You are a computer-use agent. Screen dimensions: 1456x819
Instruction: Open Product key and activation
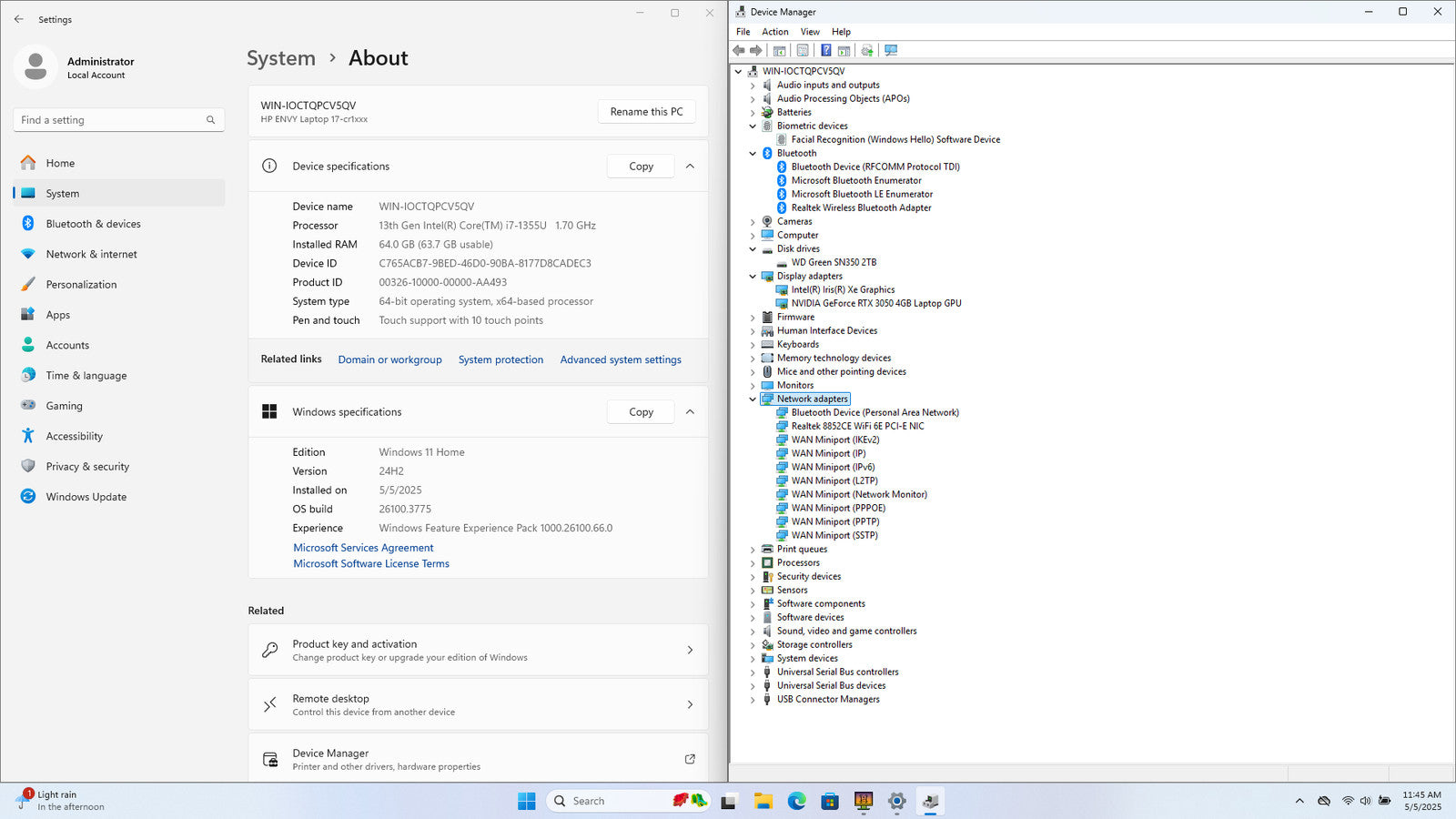(x=478, y=650)
